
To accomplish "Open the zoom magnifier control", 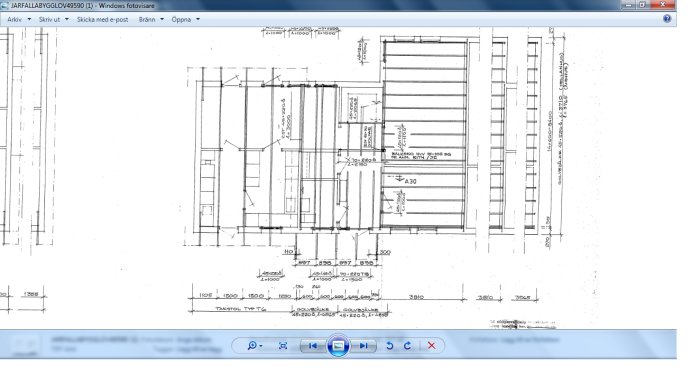I will point(252,345).
